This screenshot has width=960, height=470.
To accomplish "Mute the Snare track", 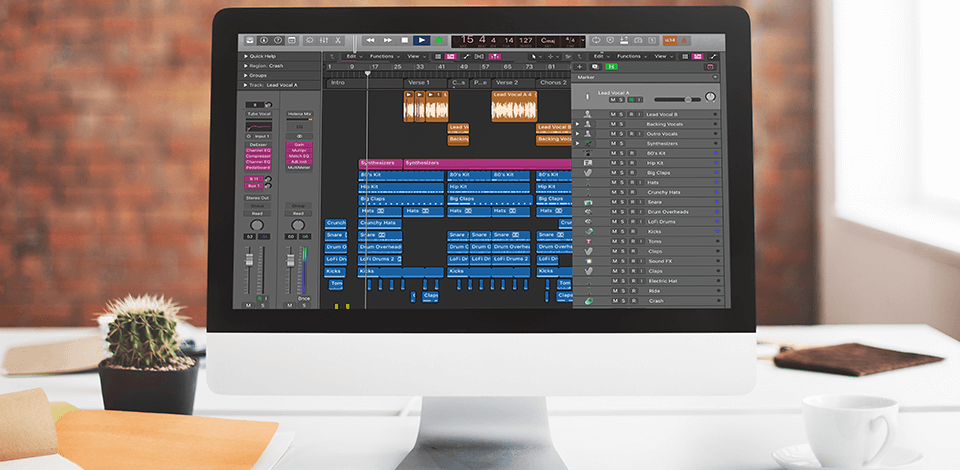I will [613, 202].
